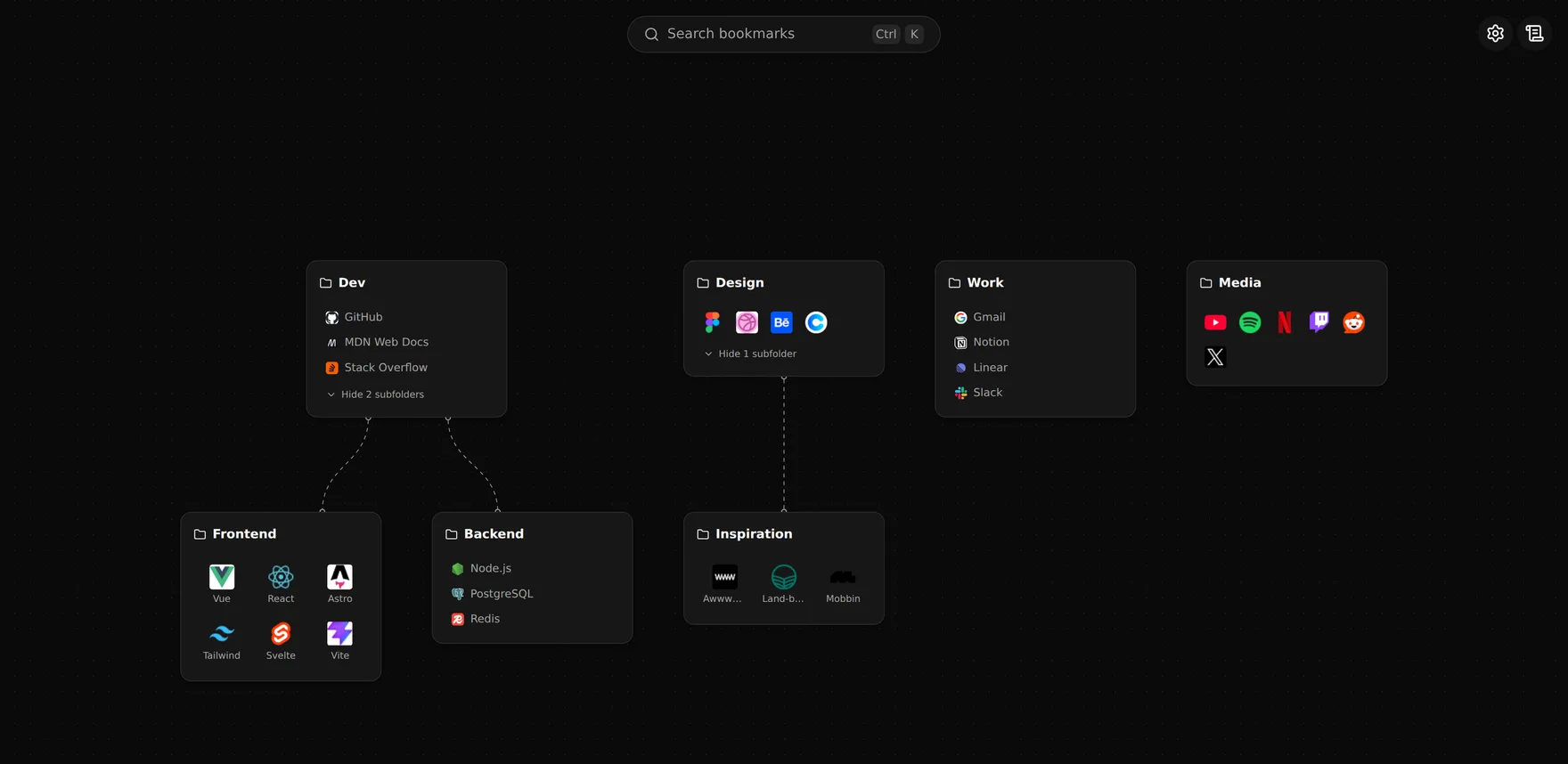Open the Dribbble icon in Design
The width and height of the screenshot is (1568, 764).
tap(747, 322)
